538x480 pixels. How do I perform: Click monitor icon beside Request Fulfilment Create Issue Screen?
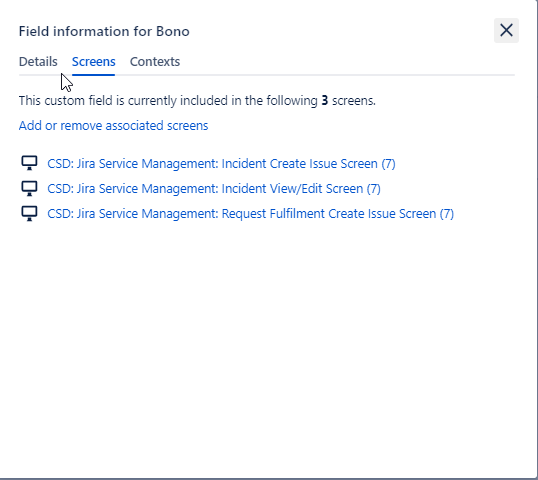[x=30, y=213]
